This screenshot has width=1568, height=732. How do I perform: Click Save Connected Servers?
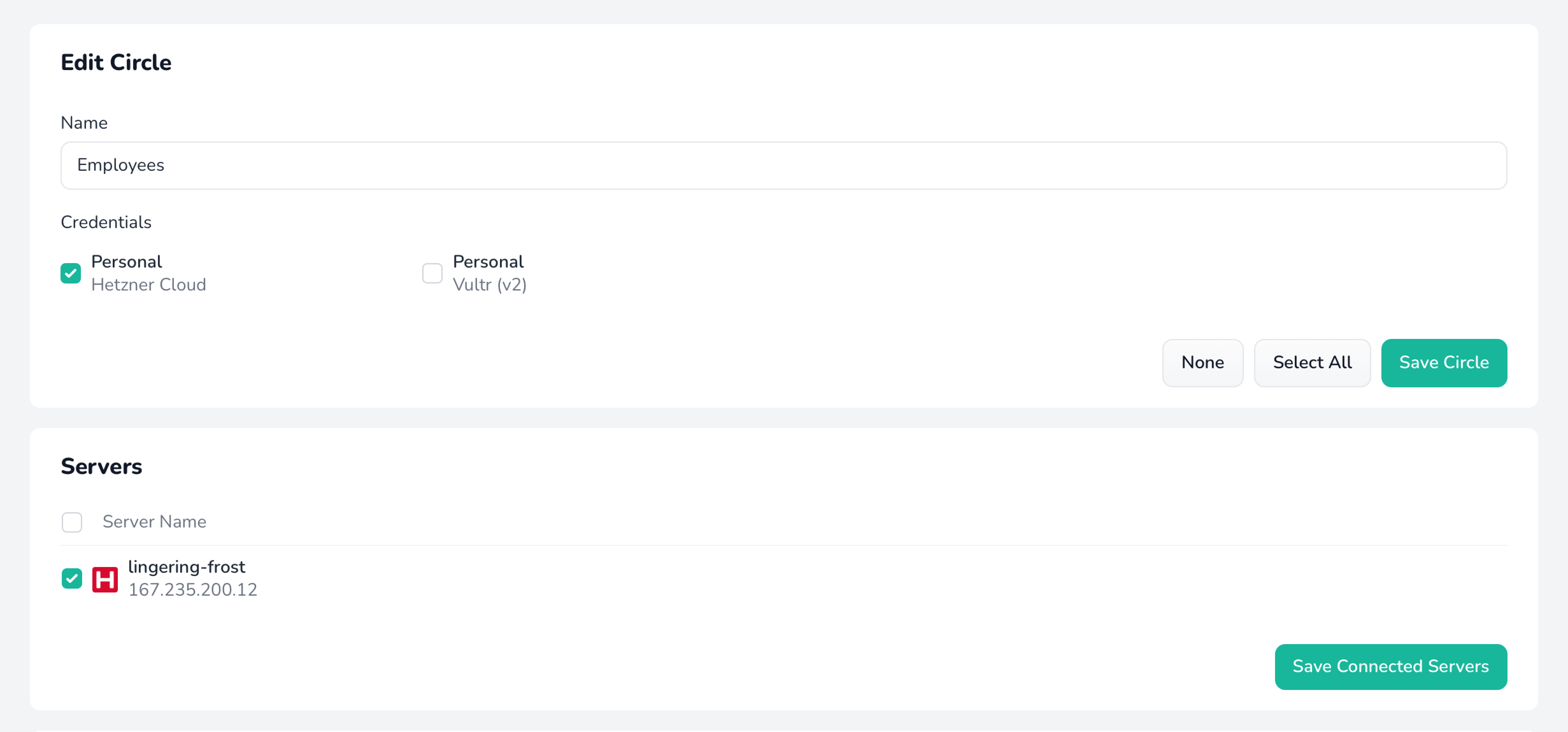[x=1390, y=667]
